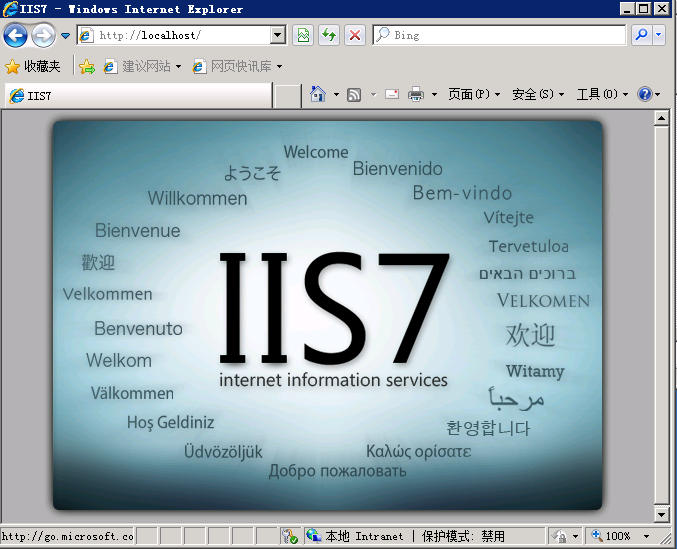Click the Bing search magnifier button

click(x=641, y=35)
